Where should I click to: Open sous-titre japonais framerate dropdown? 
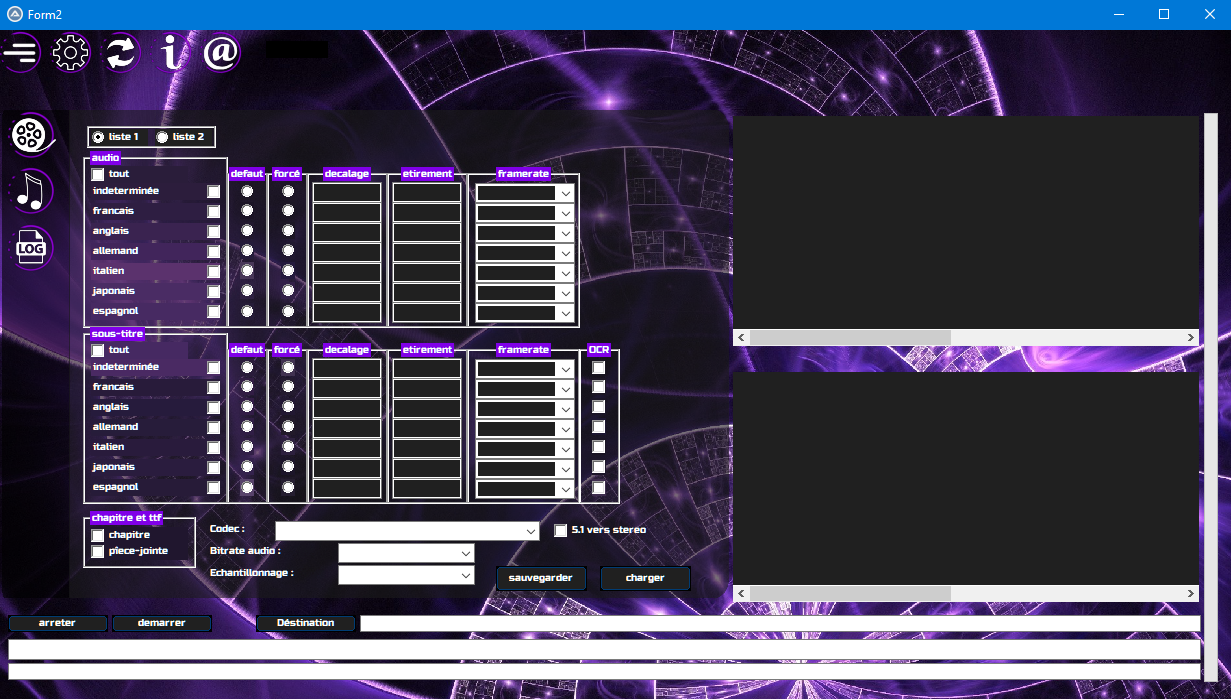pyautogui.click(x=565, y=469)
